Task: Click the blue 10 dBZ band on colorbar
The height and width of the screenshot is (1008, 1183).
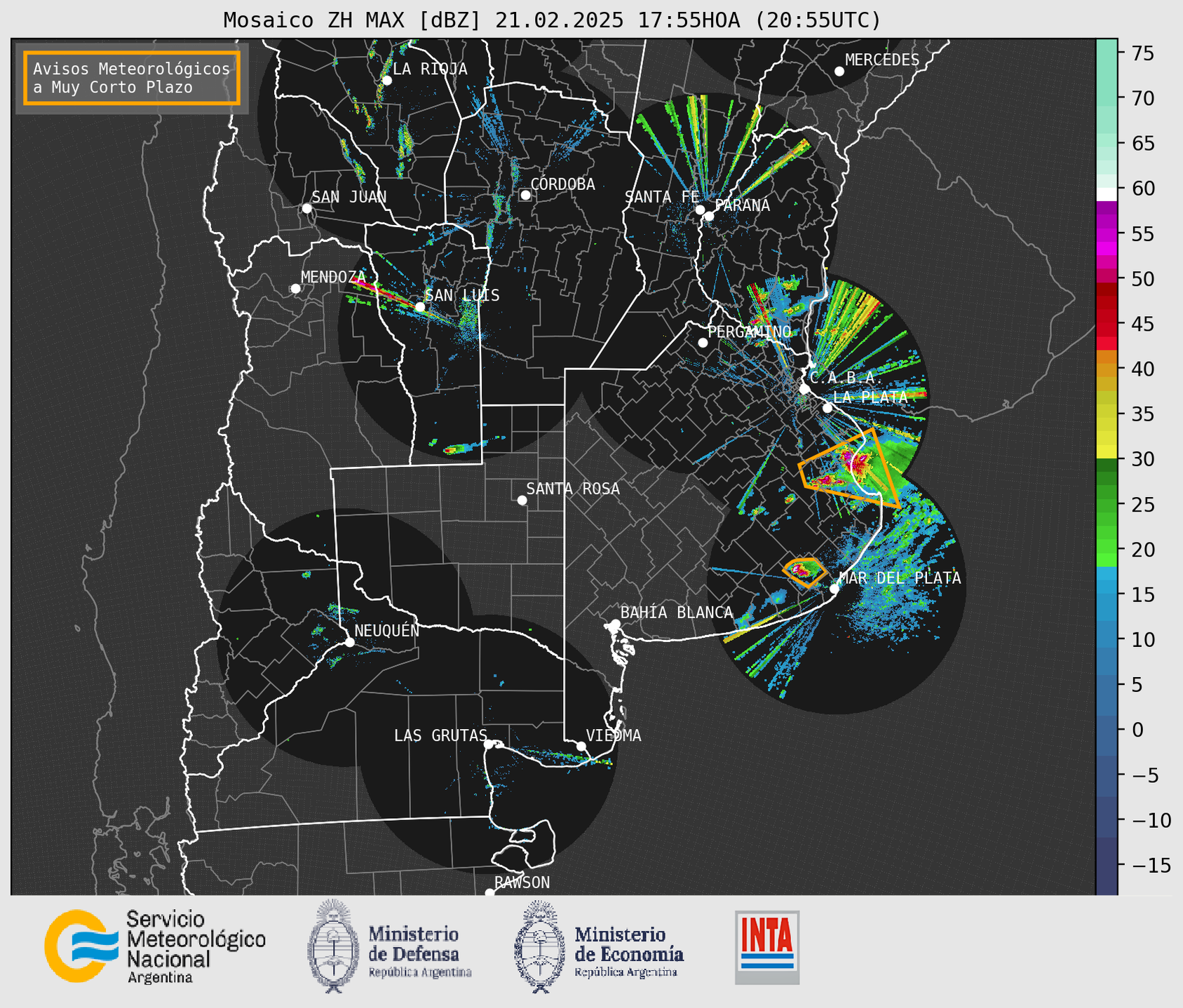Action: (1106, 639)
